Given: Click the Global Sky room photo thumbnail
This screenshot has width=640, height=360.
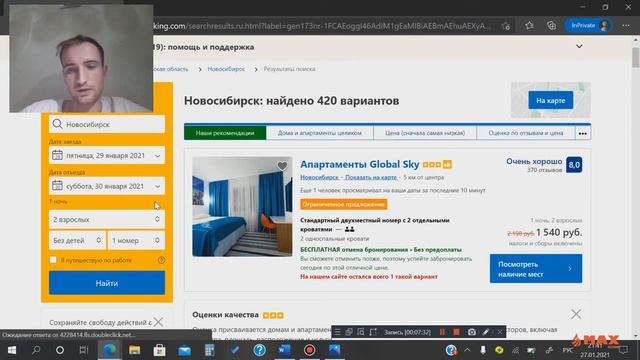Looking at the screenshot, I should tap(242, 207).
